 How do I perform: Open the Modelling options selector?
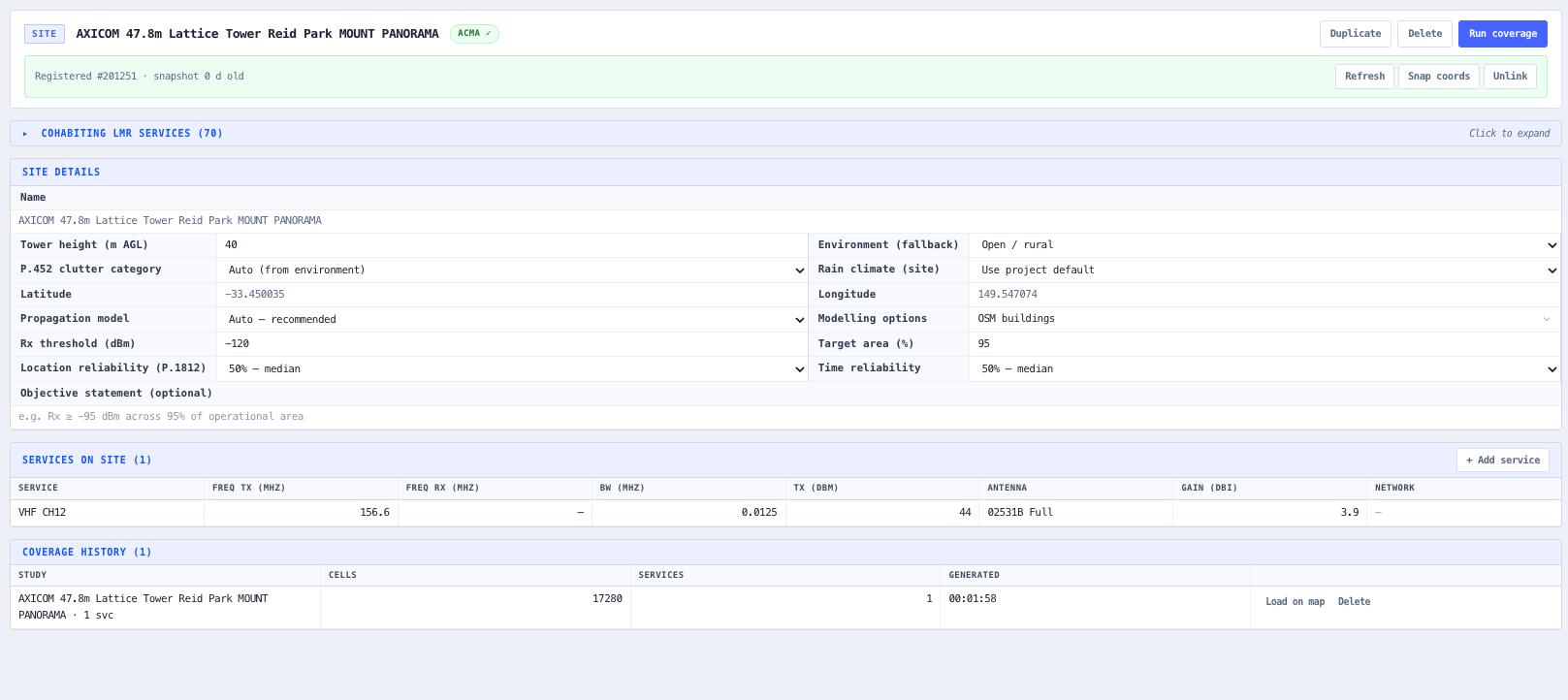(1264, 319)
